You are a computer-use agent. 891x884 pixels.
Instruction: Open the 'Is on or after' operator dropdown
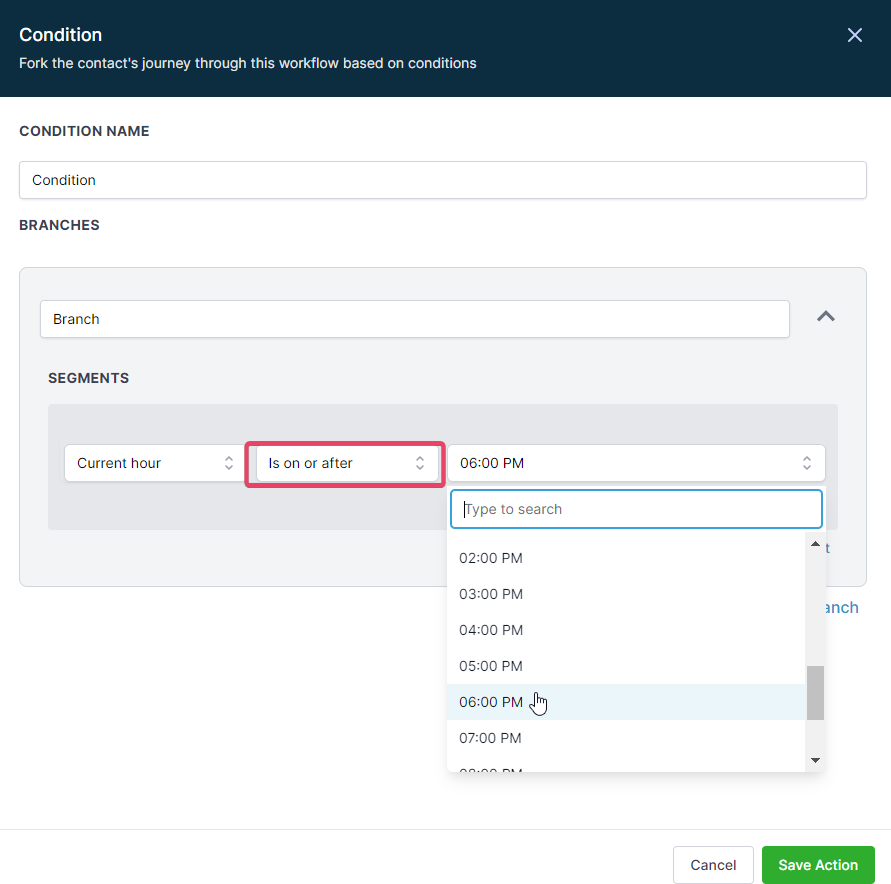point(345,463)
